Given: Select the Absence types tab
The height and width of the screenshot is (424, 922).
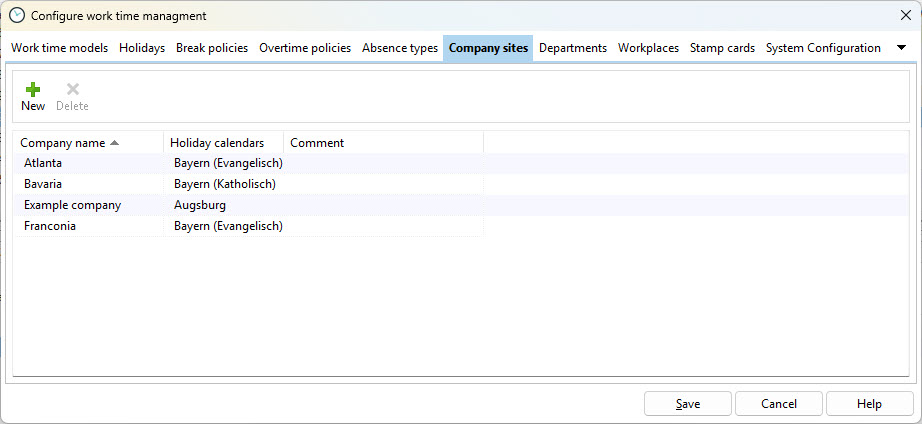Looking at the screenshot, I should click(400, 48).
